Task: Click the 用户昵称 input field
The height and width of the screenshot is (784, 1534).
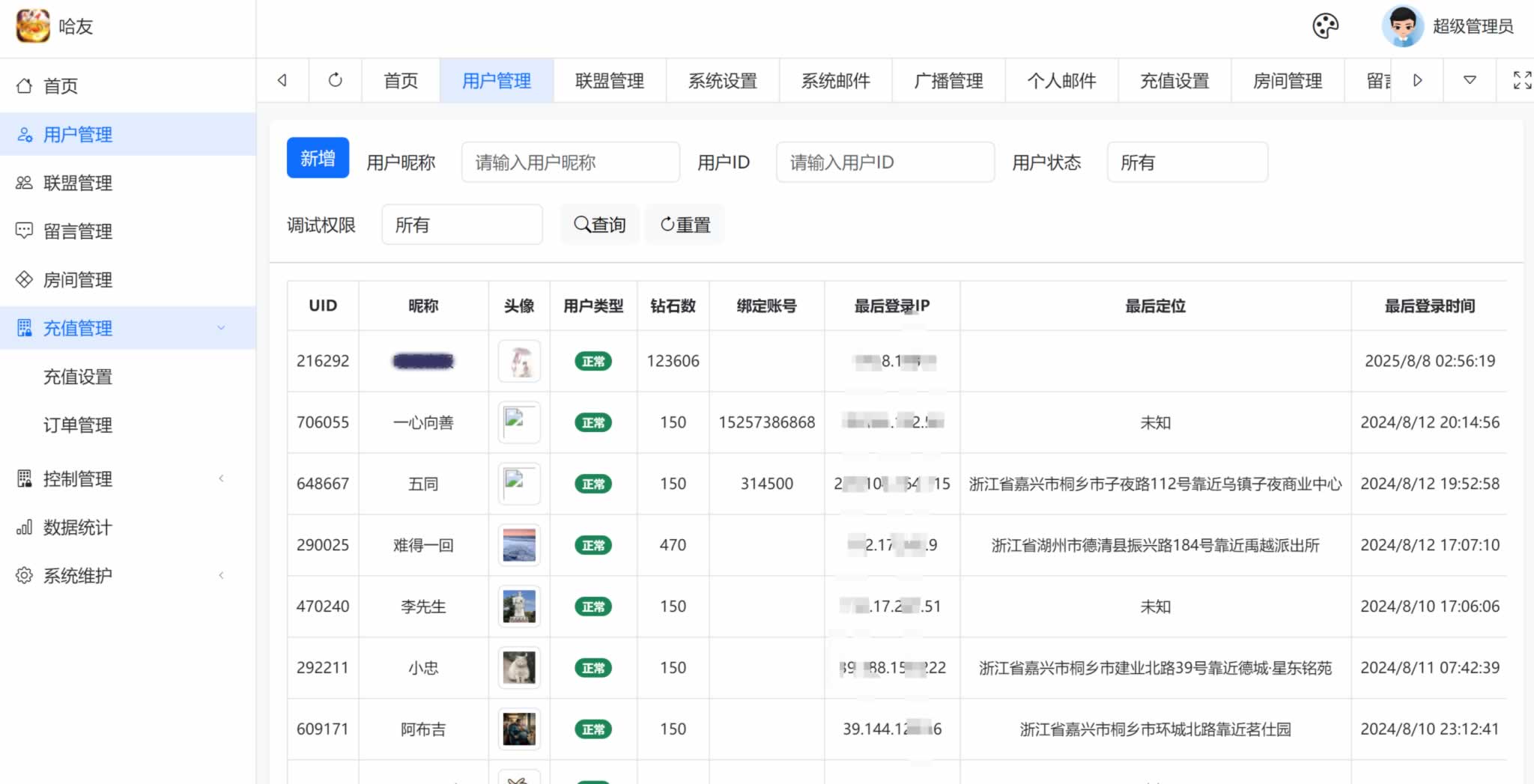Action: (570, 162)
